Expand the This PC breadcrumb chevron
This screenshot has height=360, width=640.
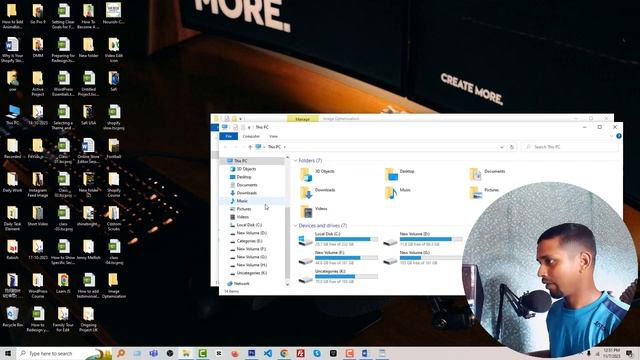pyautogui.click(x=284, y=147)
